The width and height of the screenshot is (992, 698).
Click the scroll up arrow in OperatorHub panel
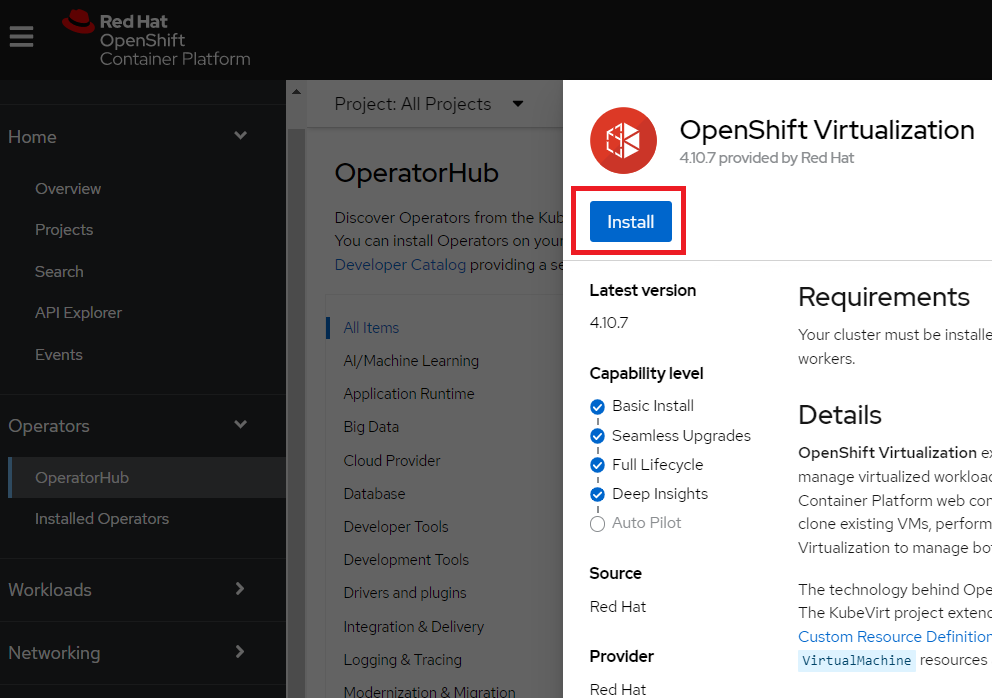(296, 92)
